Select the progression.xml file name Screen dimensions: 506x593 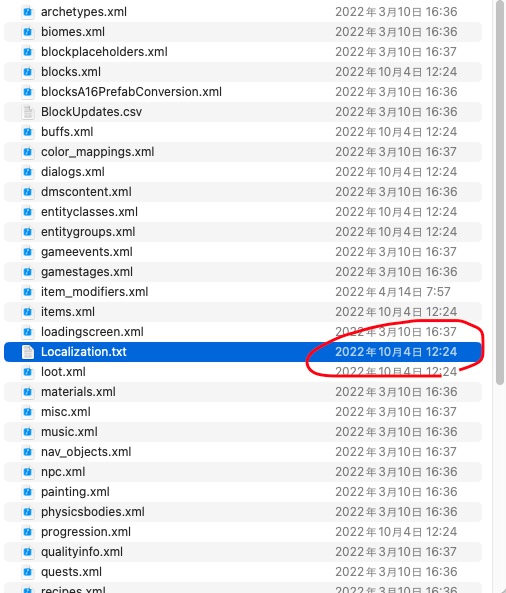click(86, 532)
